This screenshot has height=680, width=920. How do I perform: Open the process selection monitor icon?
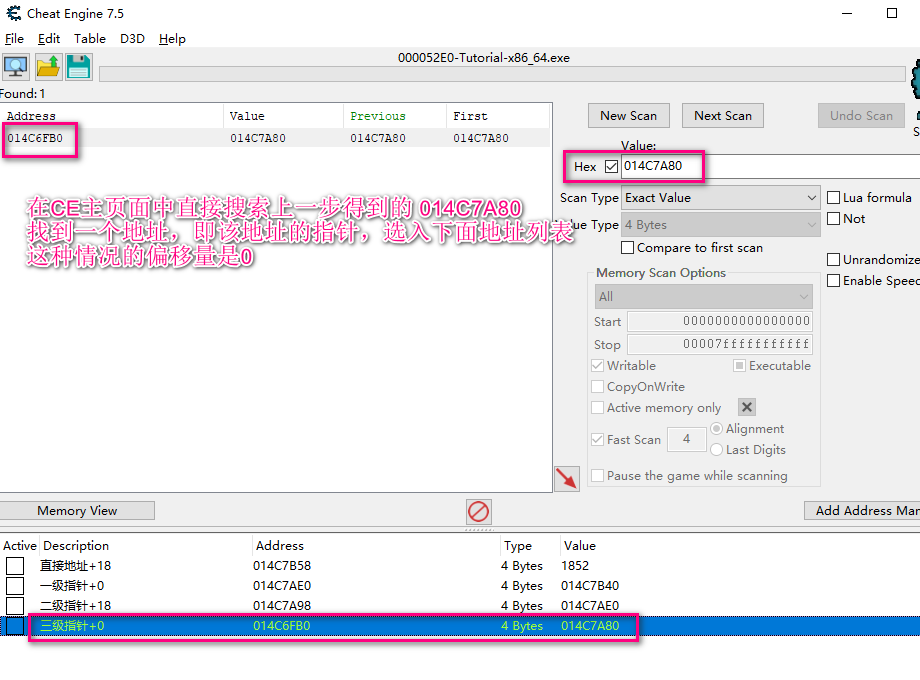pos(16,67)
